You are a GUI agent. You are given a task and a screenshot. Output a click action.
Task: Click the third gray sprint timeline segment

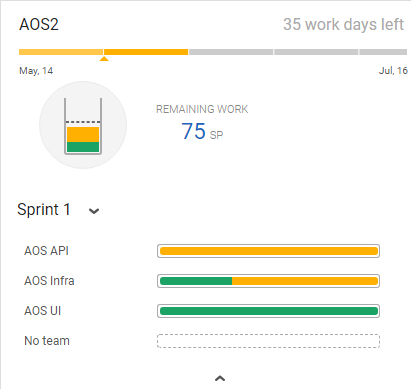click(231, 52)
